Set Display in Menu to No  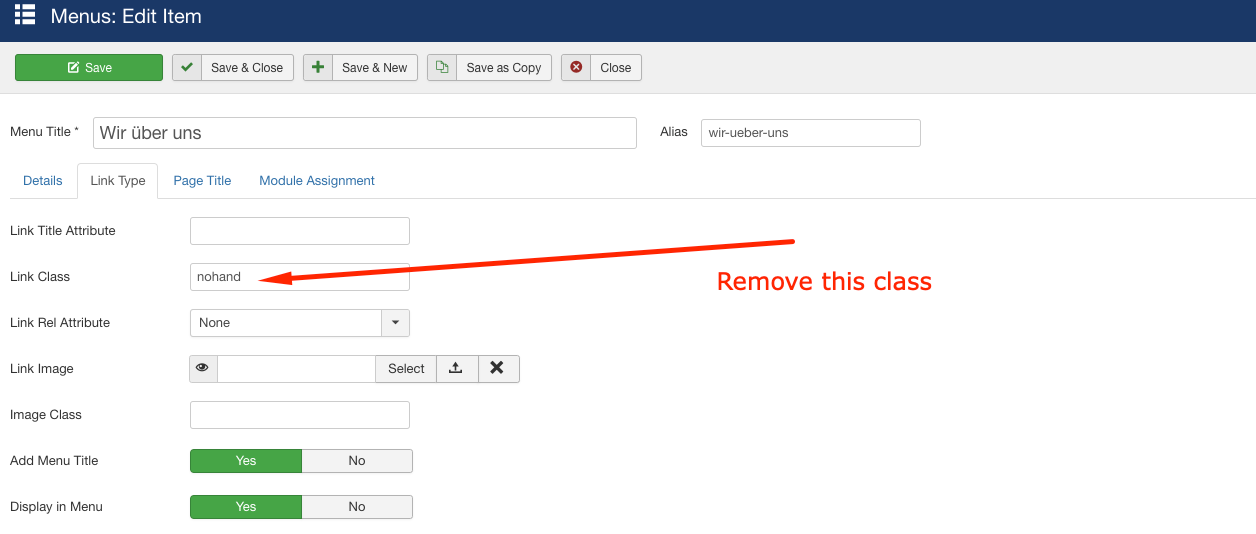click(x=356, y=507)
